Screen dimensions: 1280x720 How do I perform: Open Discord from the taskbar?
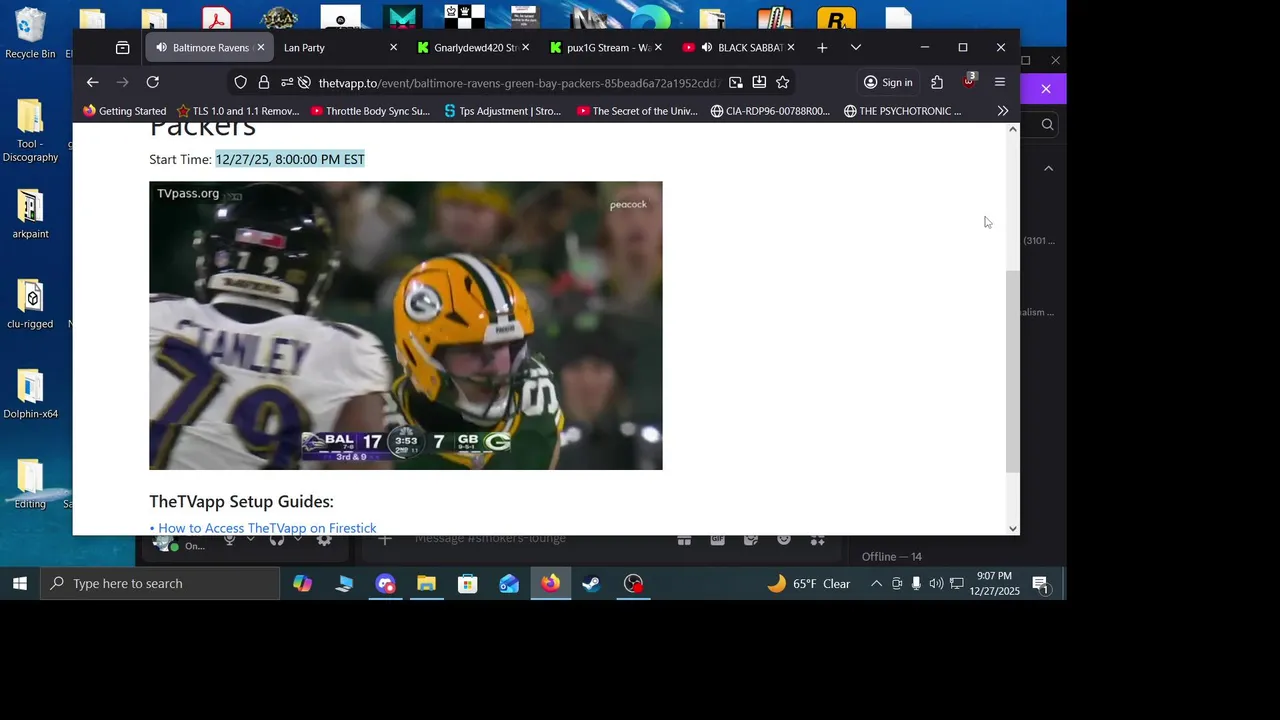coord(386,583)
